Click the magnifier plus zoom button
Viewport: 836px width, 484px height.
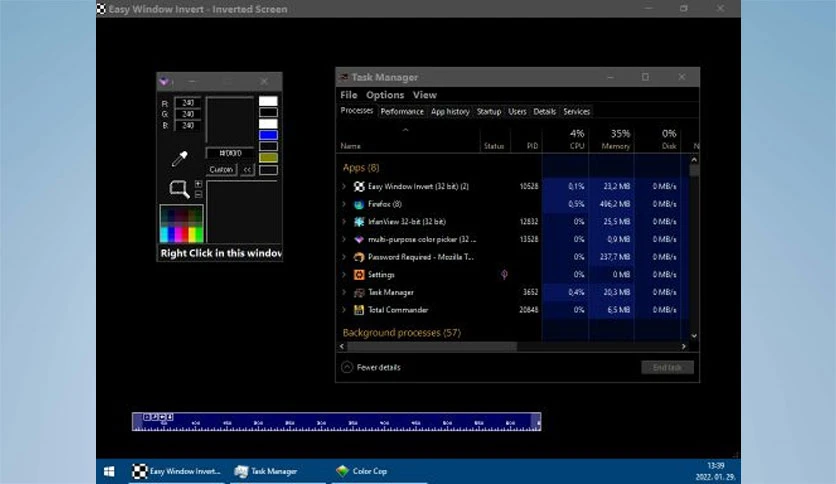[198, 184]
